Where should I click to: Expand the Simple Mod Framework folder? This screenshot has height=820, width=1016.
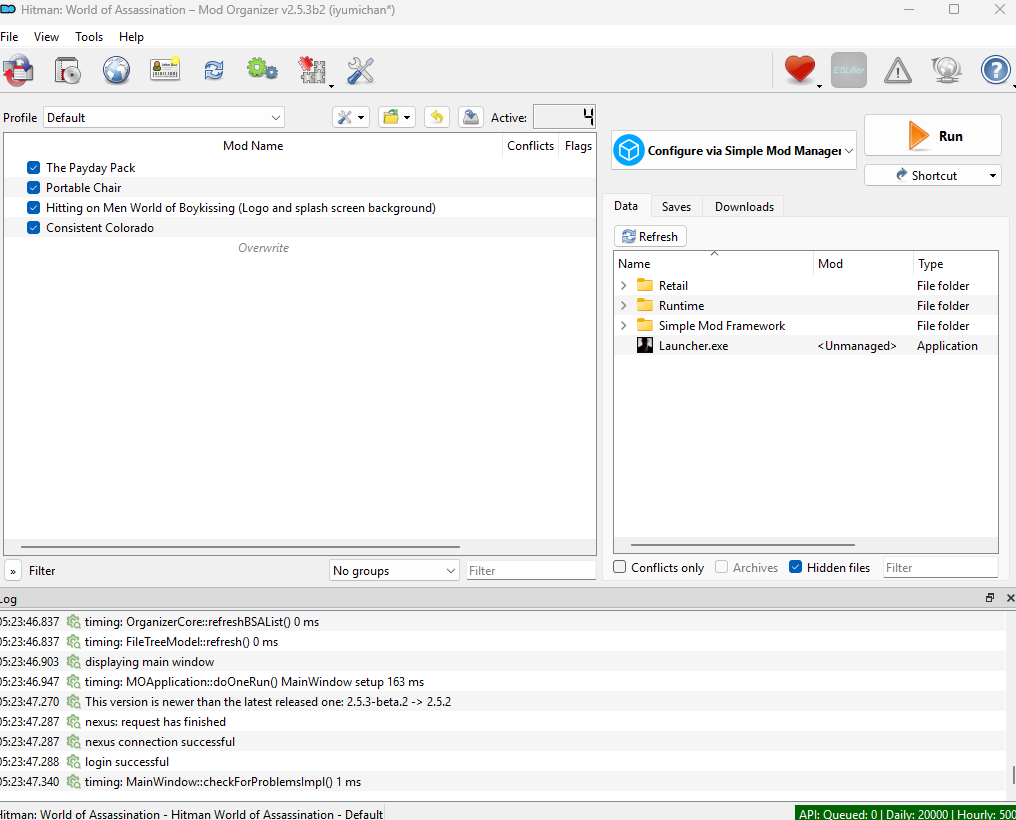tap(624, 326)
